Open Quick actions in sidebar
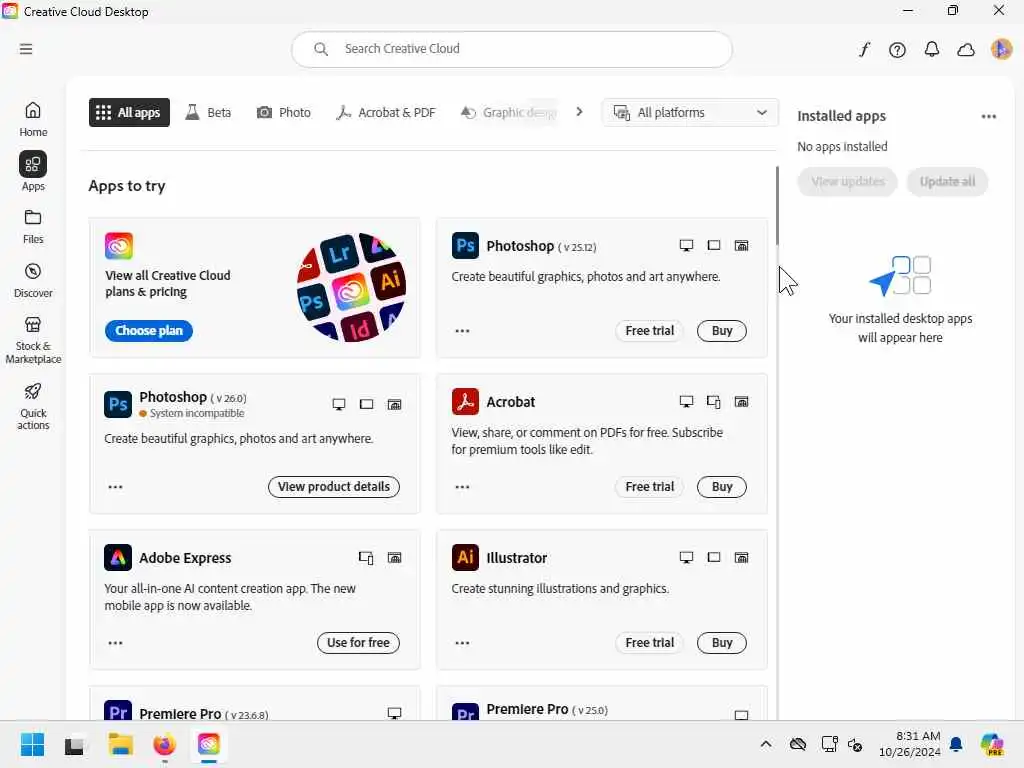The width and height of the screenshot is (1024, 768). tap(33, 406)
